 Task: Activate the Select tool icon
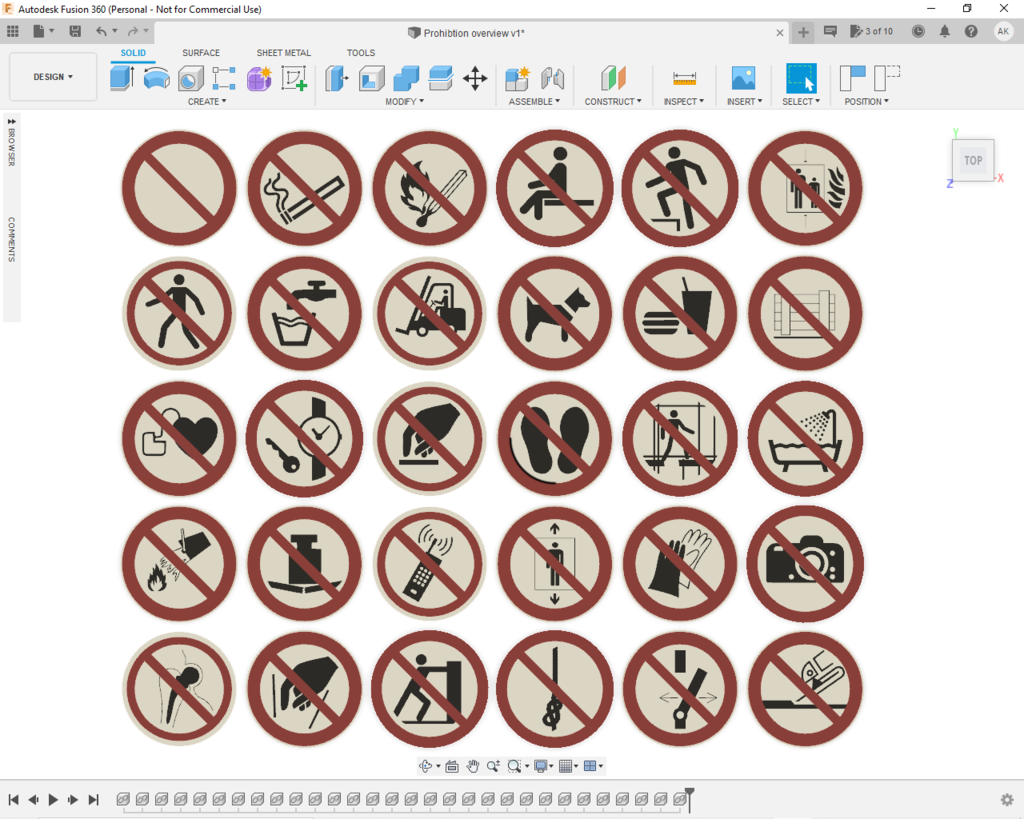tap(801, 79)
